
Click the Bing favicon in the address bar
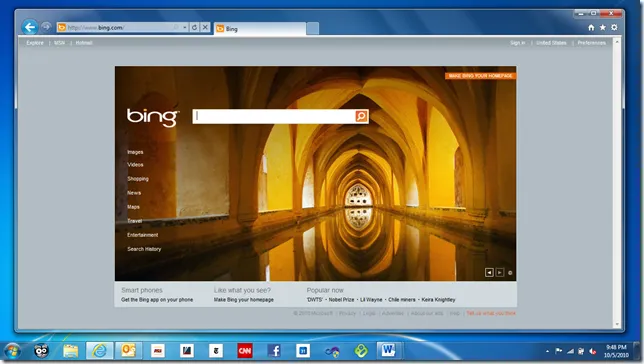coord(62,28)
